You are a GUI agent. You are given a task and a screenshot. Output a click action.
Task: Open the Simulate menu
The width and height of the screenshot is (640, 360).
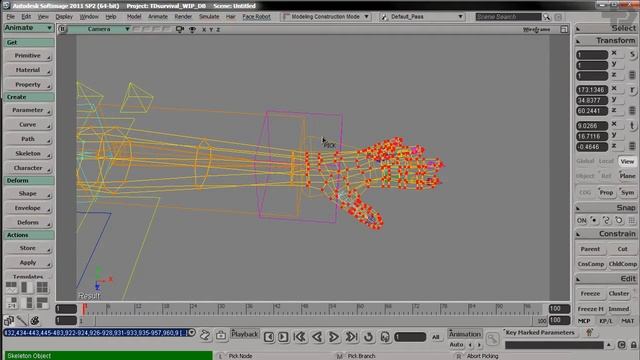(x=209, y=17)
